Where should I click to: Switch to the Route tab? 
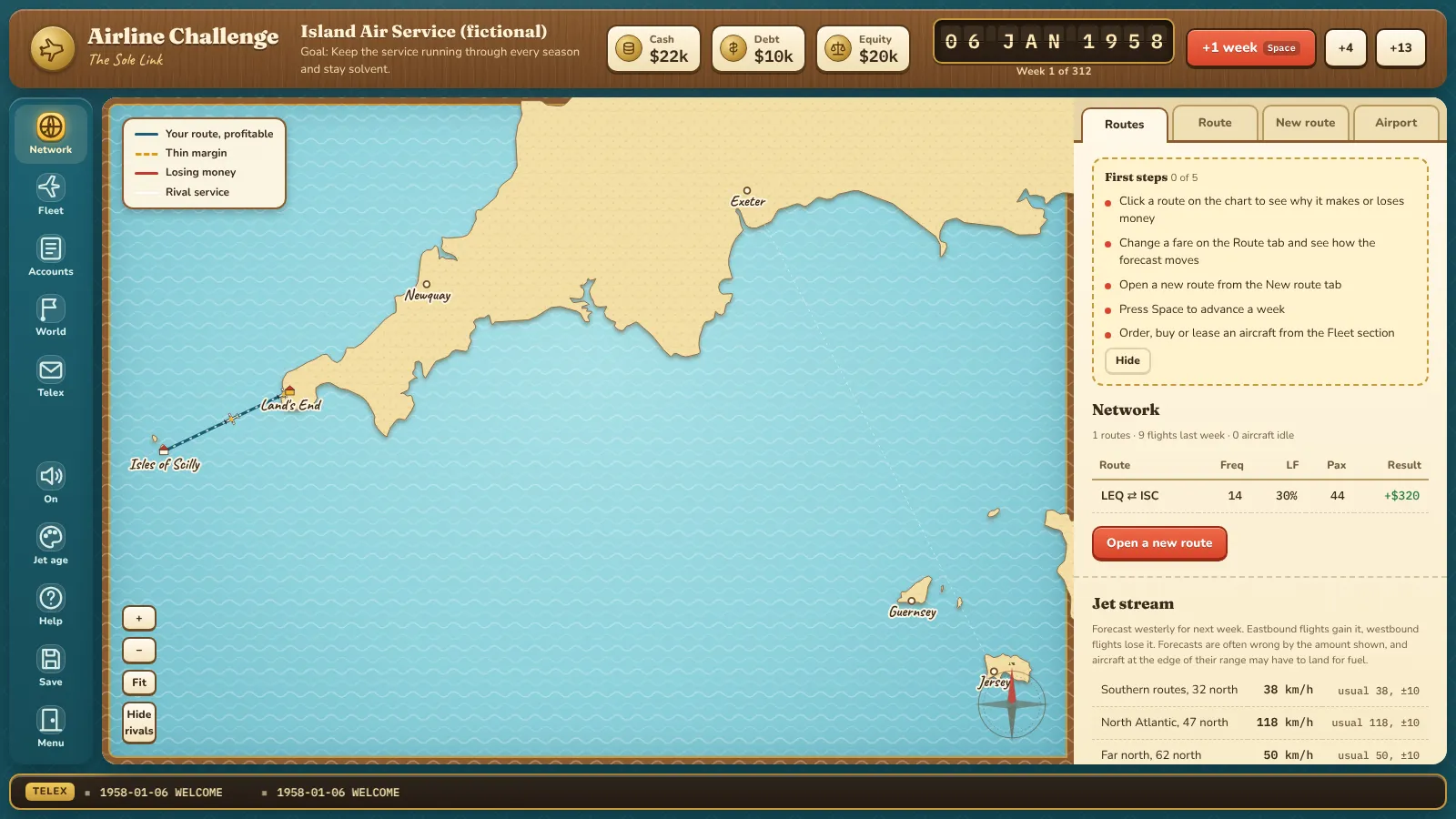coord(1215,123)
